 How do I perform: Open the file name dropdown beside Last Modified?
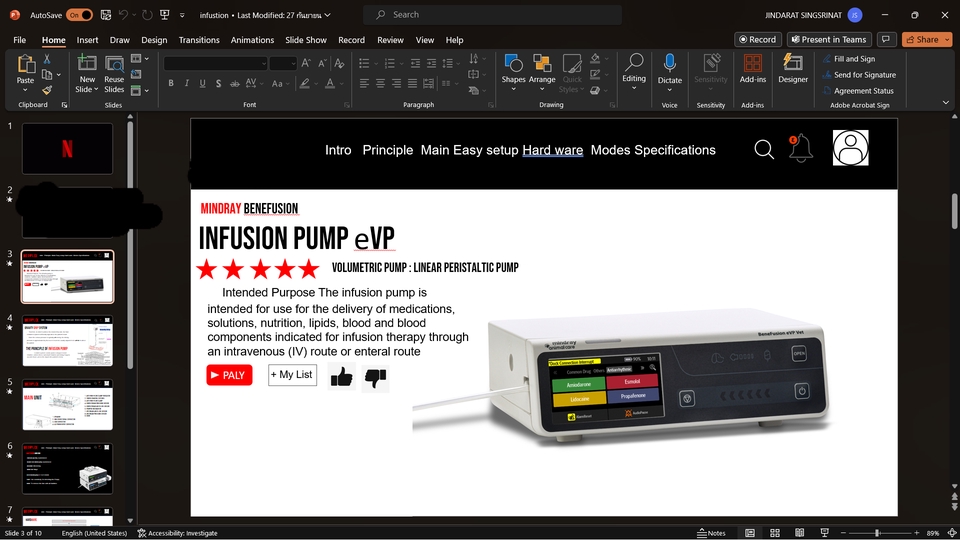point(328,15)
